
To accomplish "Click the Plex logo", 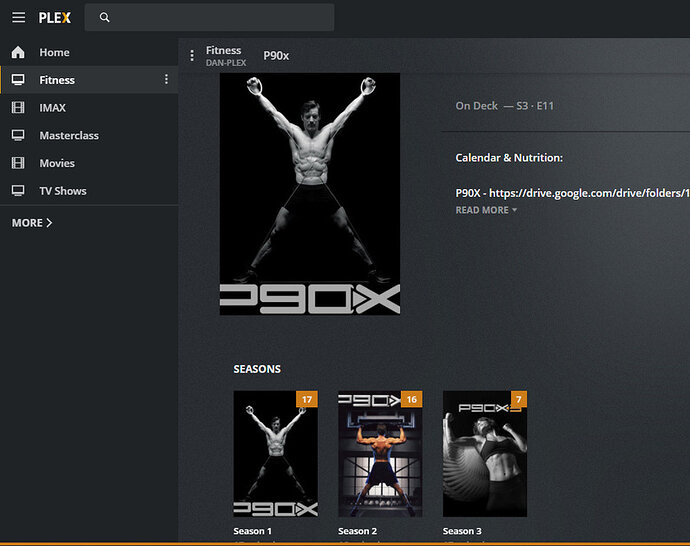I will point(55,18).
